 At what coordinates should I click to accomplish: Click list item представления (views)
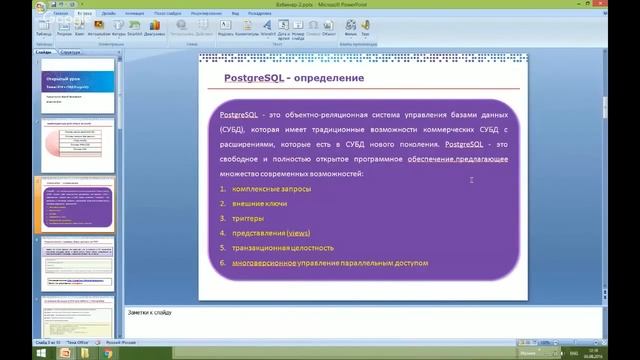tap(271, 233)
